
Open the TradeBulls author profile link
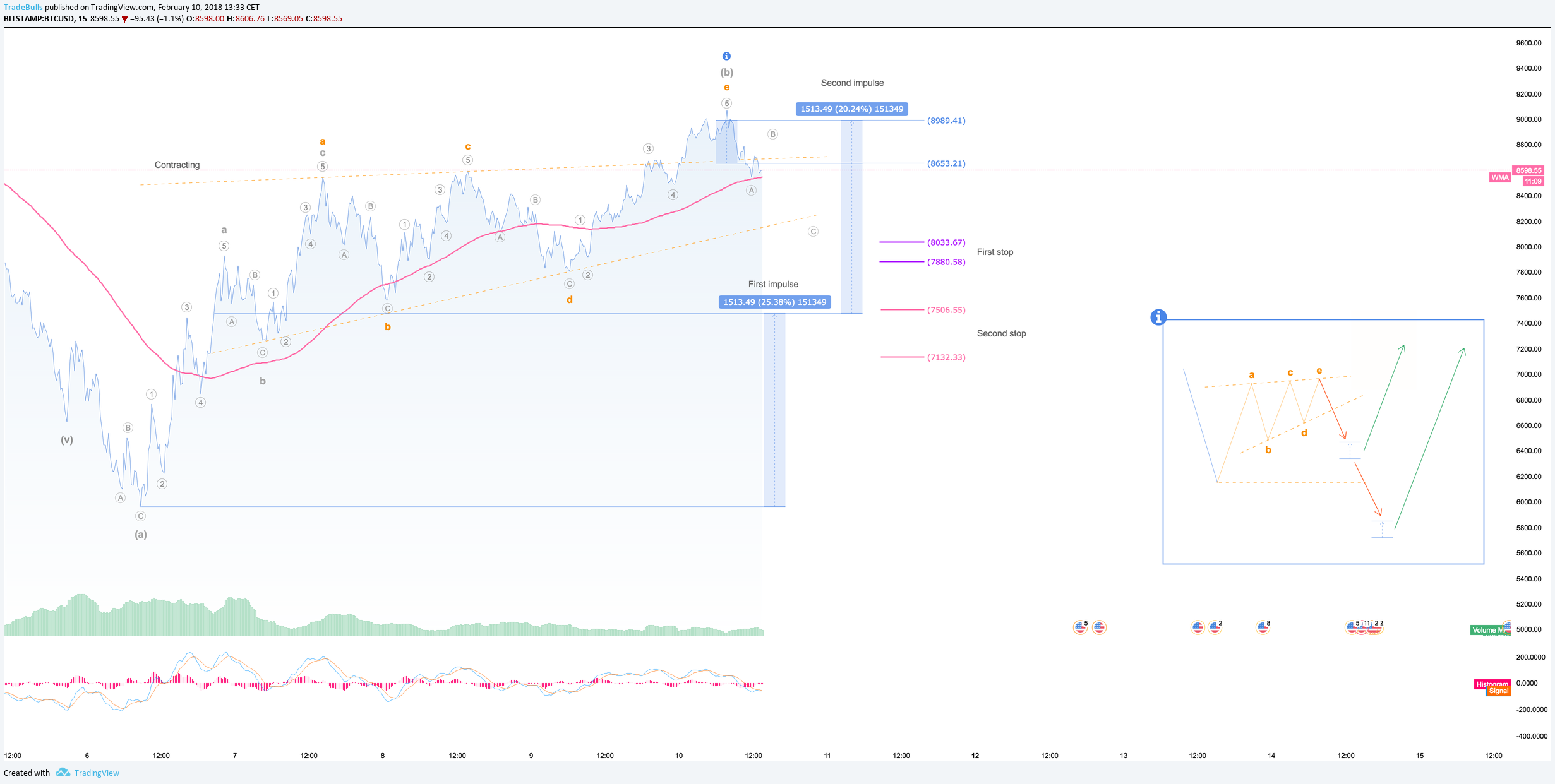click(23, 7)
